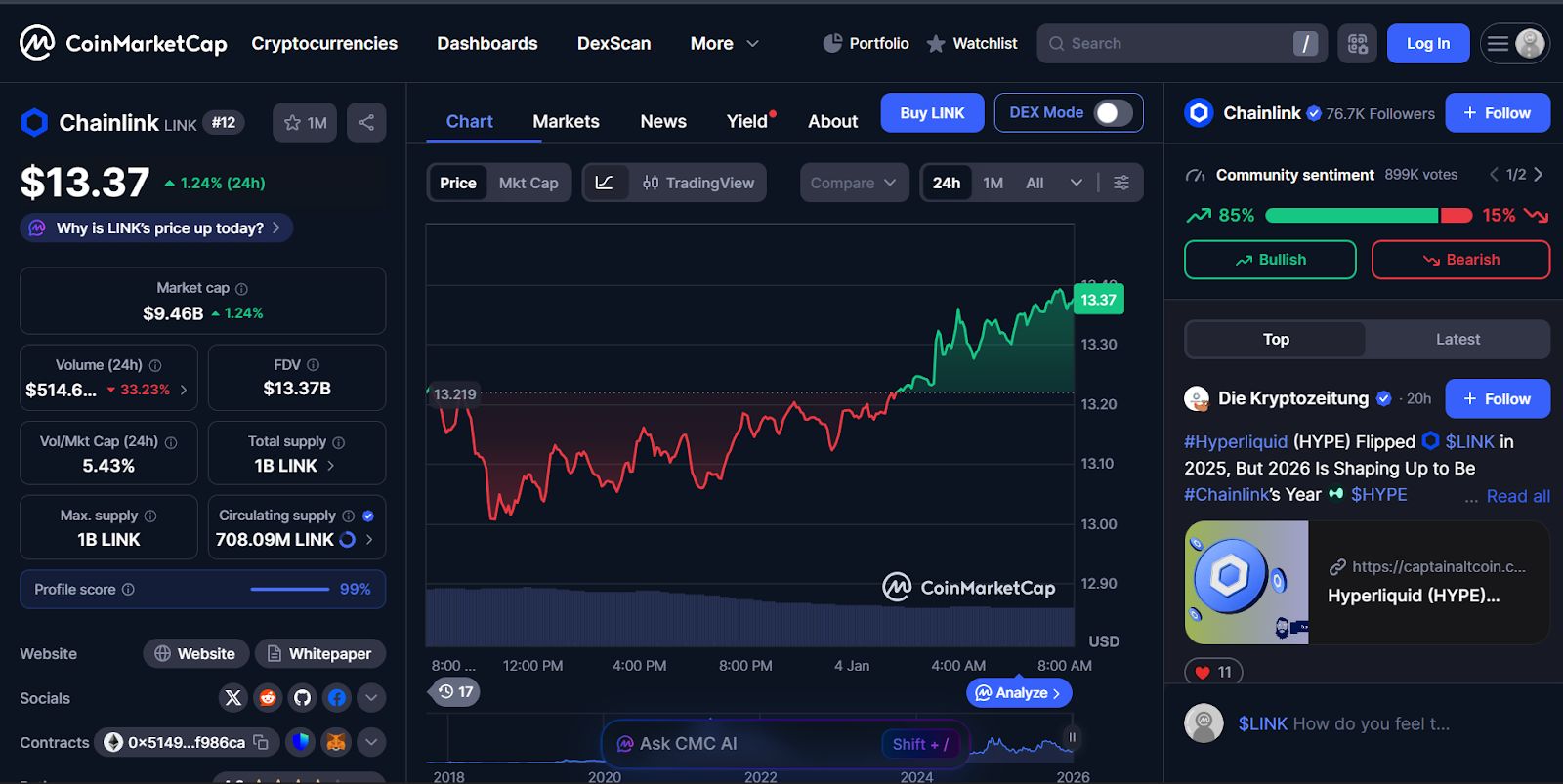Expand the More navigation menu
Screen dimensions: 1563x784
724,44
